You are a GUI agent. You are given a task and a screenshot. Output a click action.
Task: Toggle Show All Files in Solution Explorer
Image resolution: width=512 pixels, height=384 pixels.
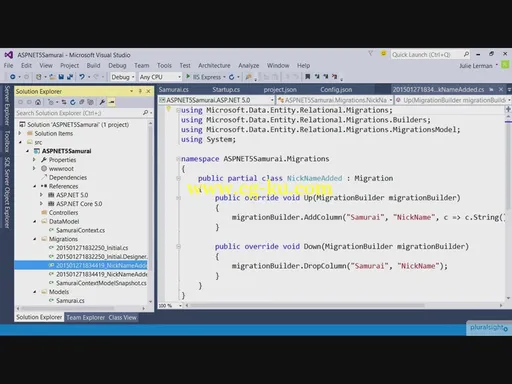[90, 102]
